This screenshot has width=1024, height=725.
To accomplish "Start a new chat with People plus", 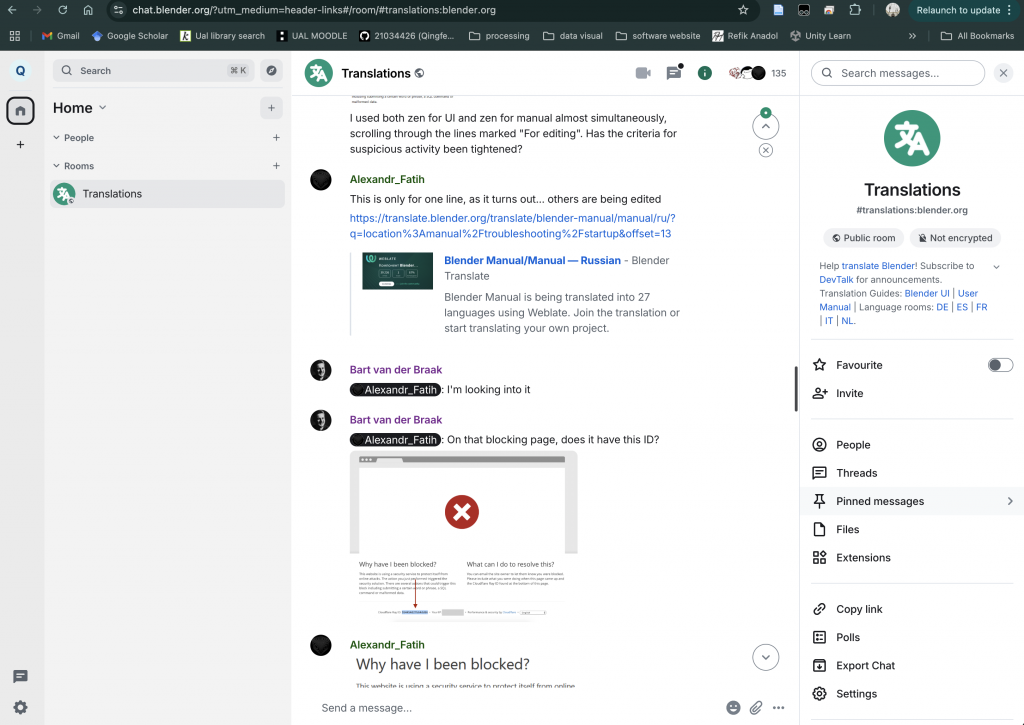I will coord(276,138).
